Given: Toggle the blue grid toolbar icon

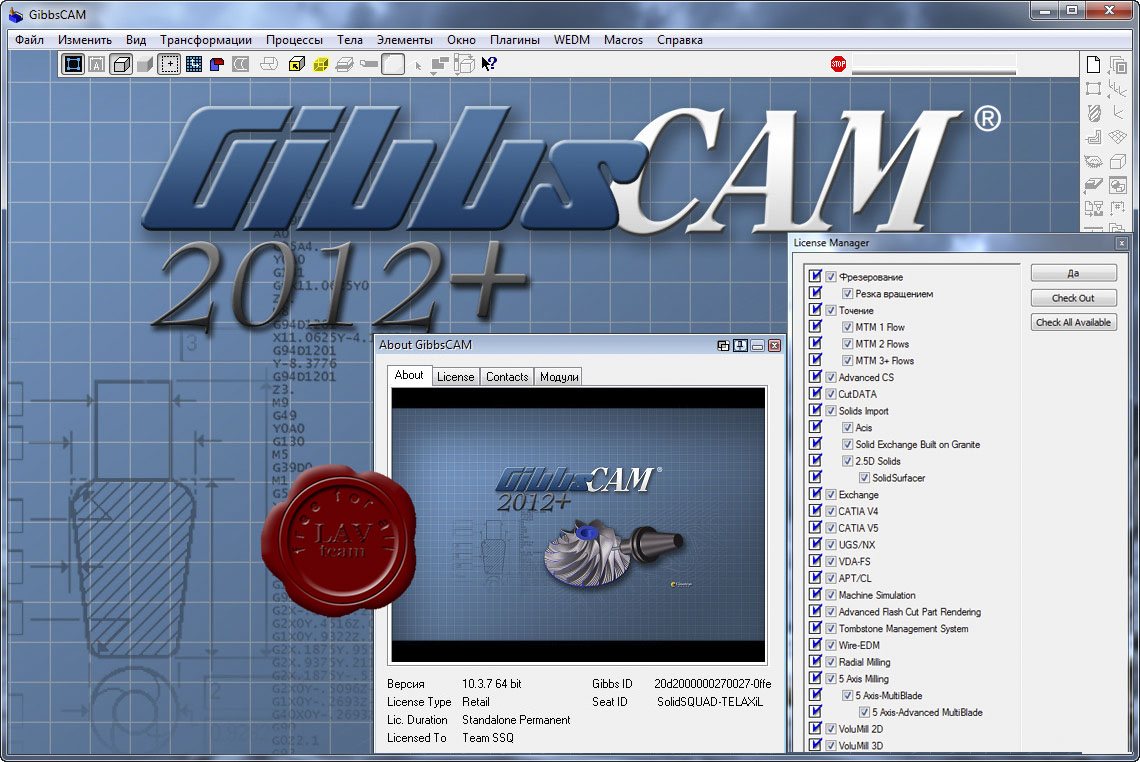Looking at the screenshot, I should click(193, 65).
